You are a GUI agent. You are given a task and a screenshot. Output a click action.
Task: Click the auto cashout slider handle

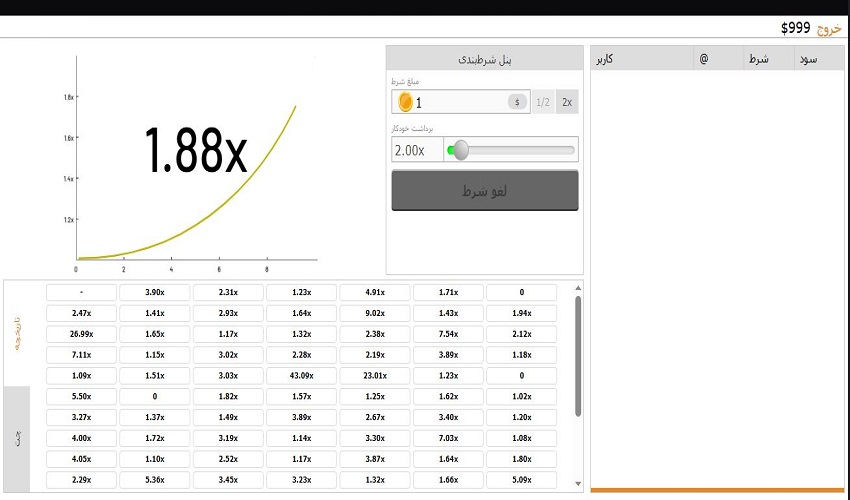click(460, 150)
